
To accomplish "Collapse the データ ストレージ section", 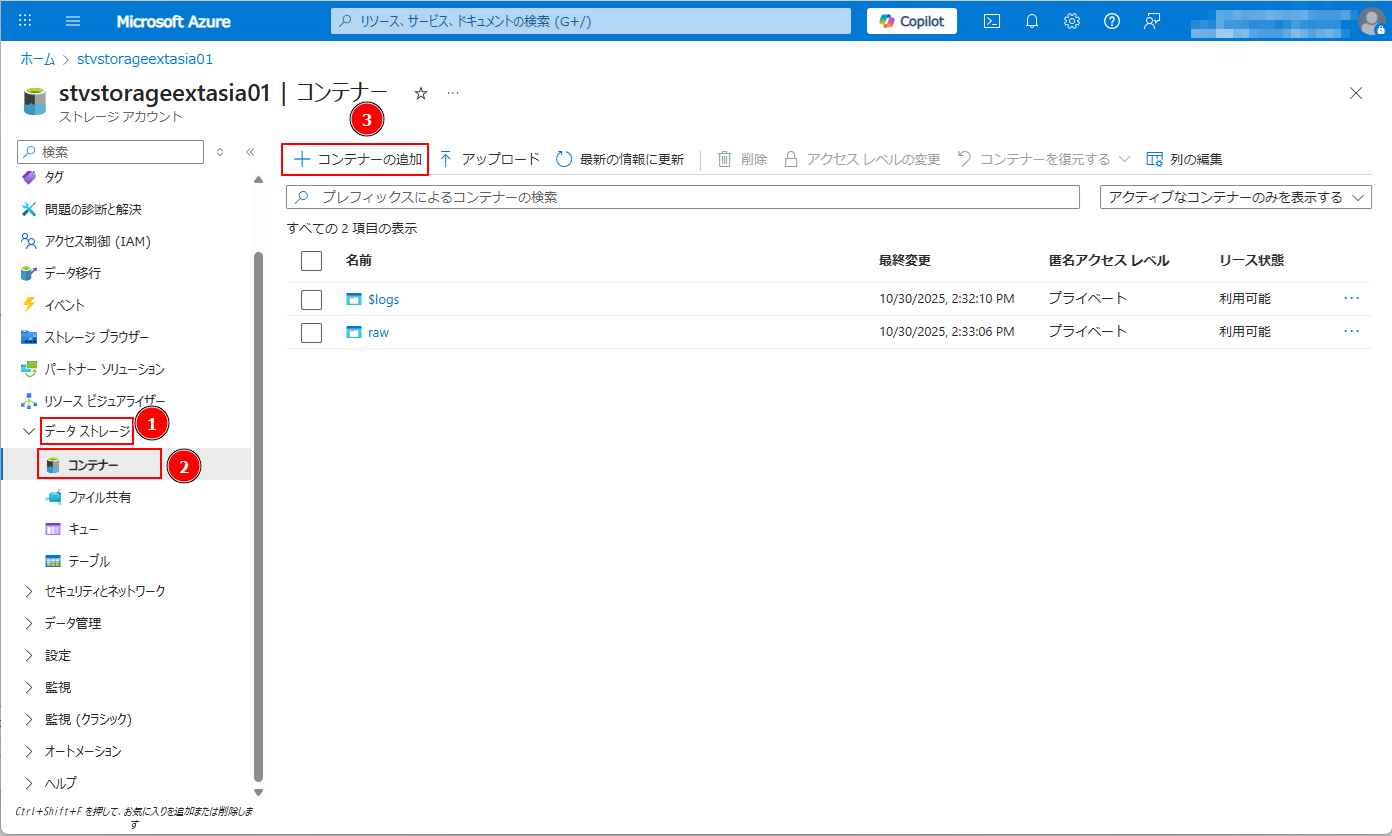I will coord(28,432).
